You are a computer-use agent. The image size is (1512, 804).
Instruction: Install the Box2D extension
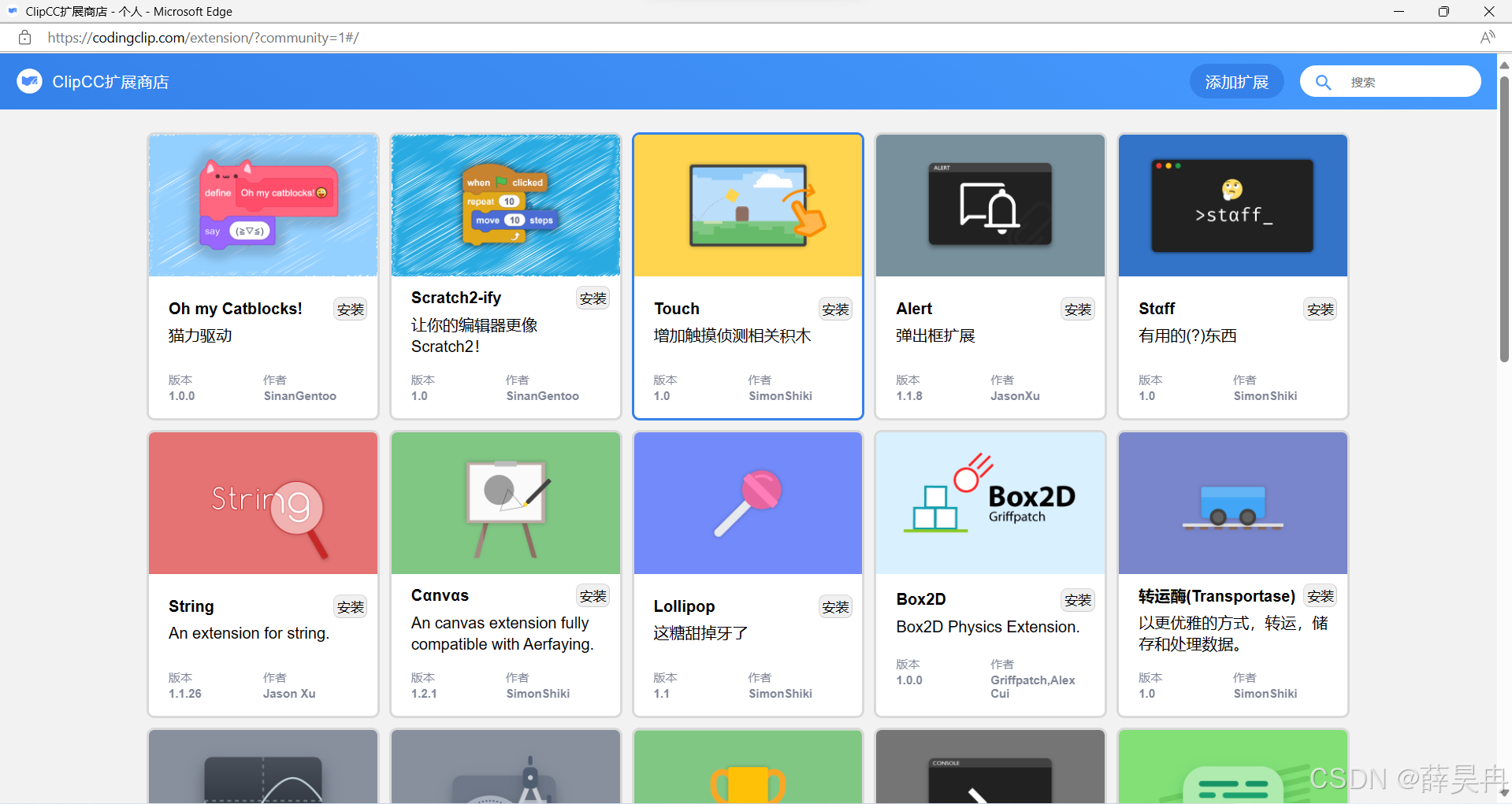1078,600
